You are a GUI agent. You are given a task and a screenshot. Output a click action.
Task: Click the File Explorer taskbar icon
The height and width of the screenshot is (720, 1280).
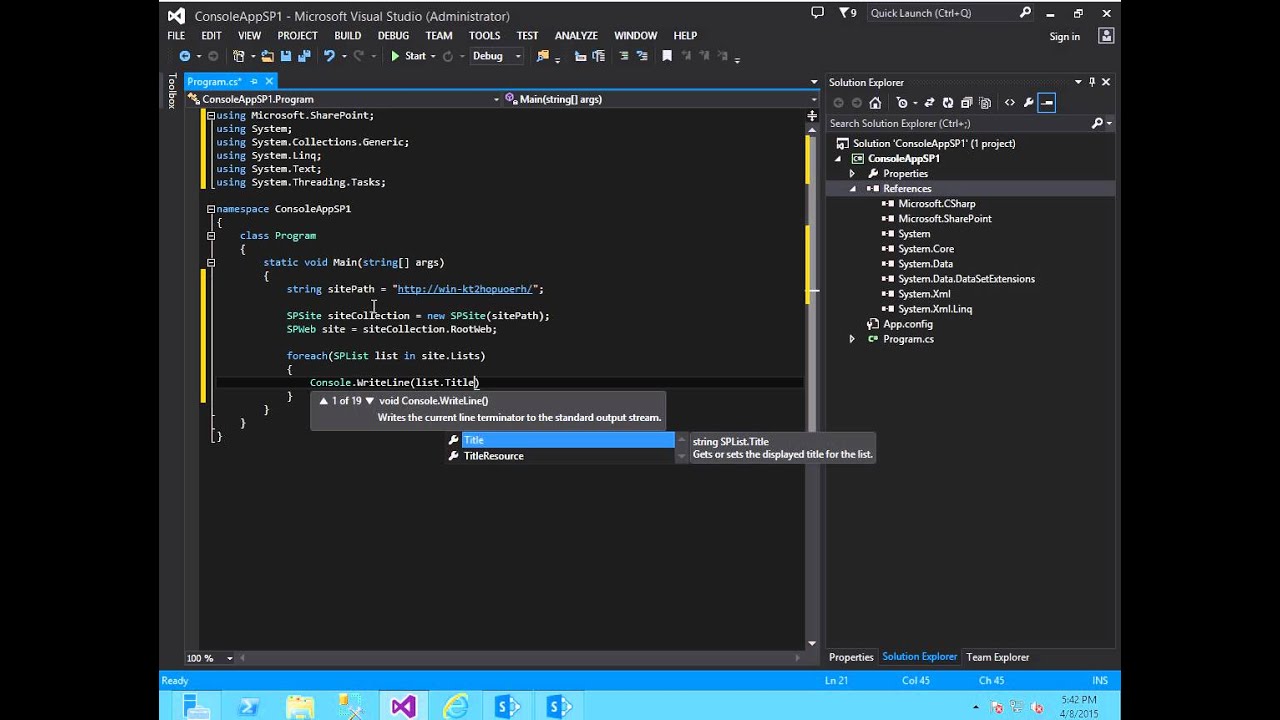point(299,706)
